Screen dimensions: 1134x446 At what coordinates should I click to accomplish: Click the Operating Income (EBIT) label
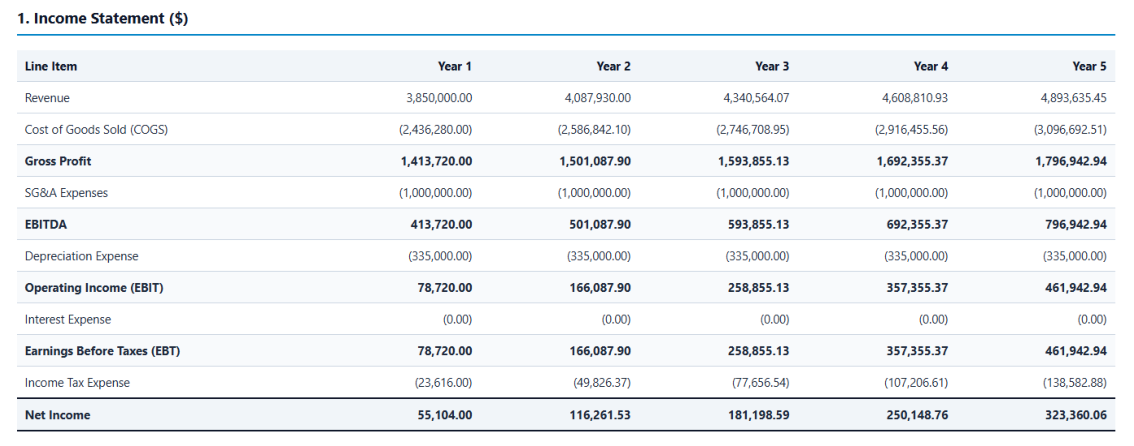[94, 288]
